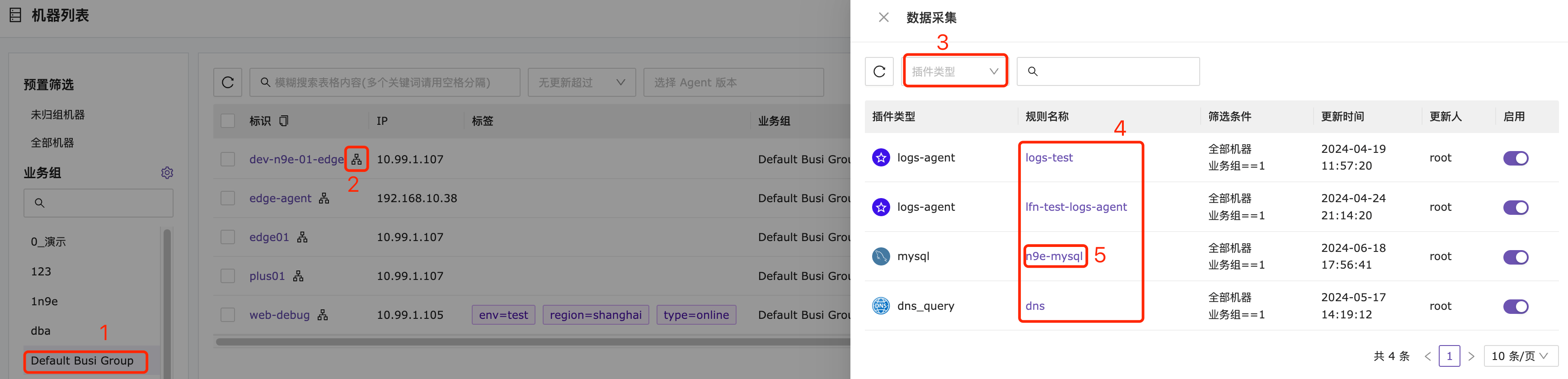Click the type=online tag
The height and width of the screenshot is (379, 1568).
696,315
